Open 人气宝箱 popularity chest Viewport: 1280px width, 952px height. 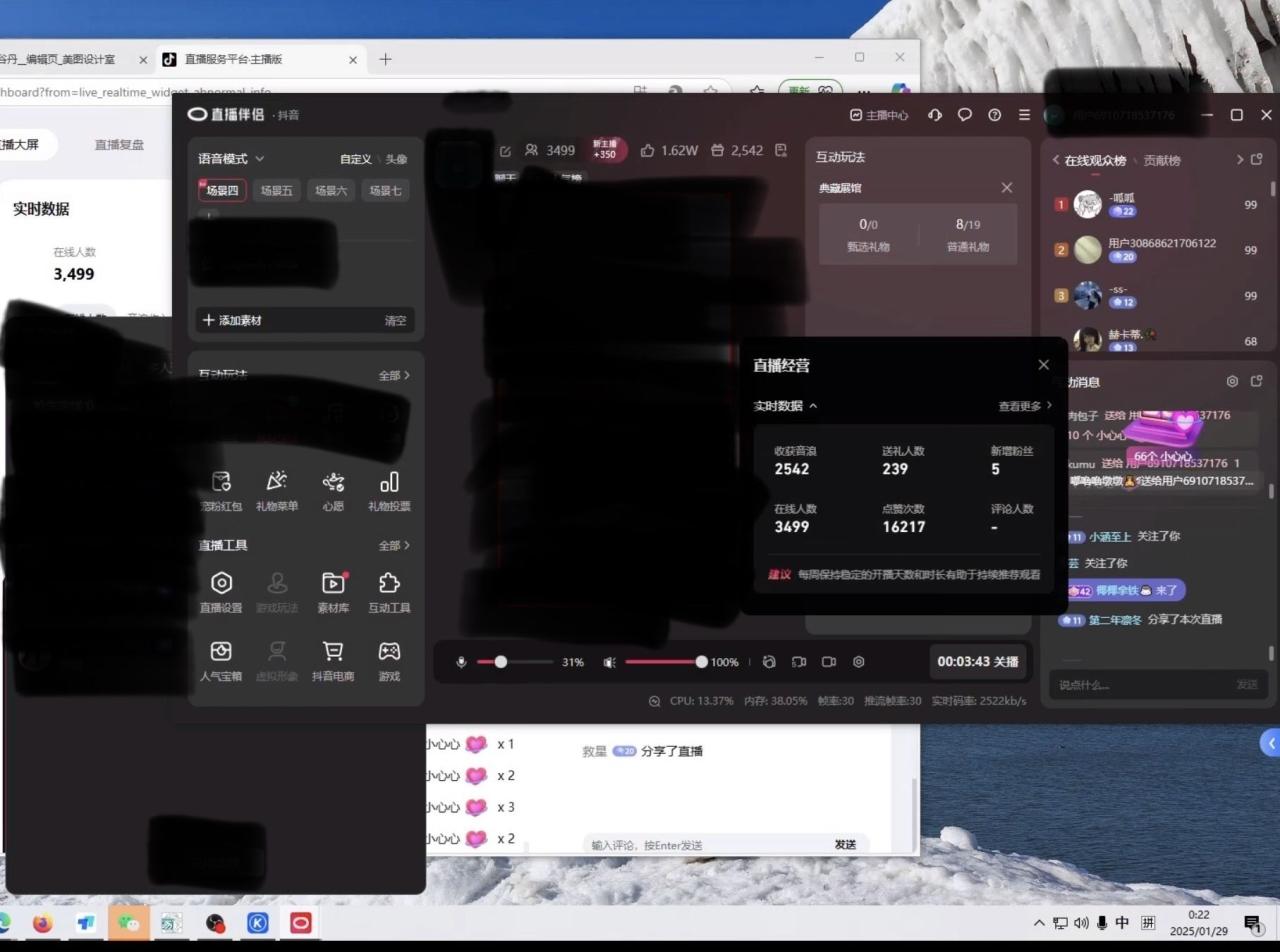(x=221, y=652)
